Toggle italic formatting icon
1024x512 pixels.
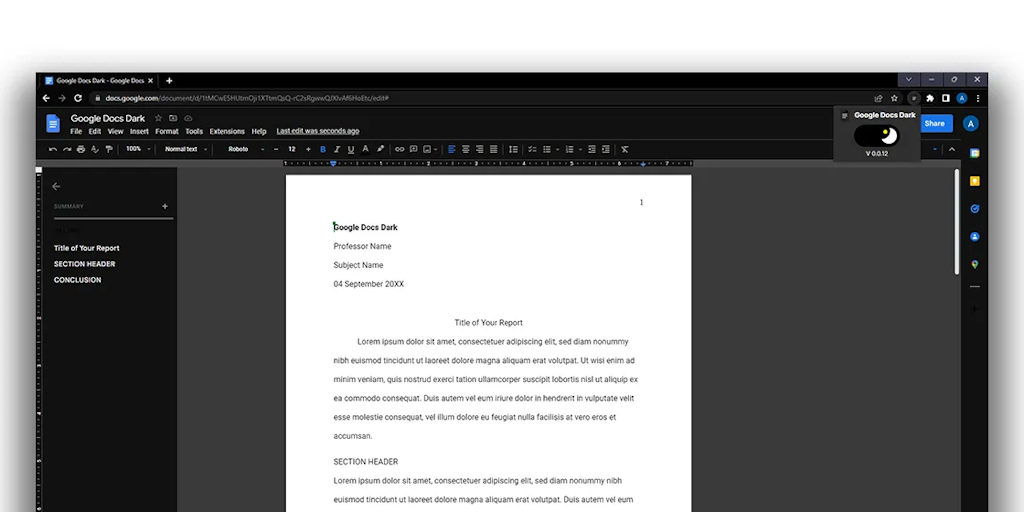tap(337, 149)
